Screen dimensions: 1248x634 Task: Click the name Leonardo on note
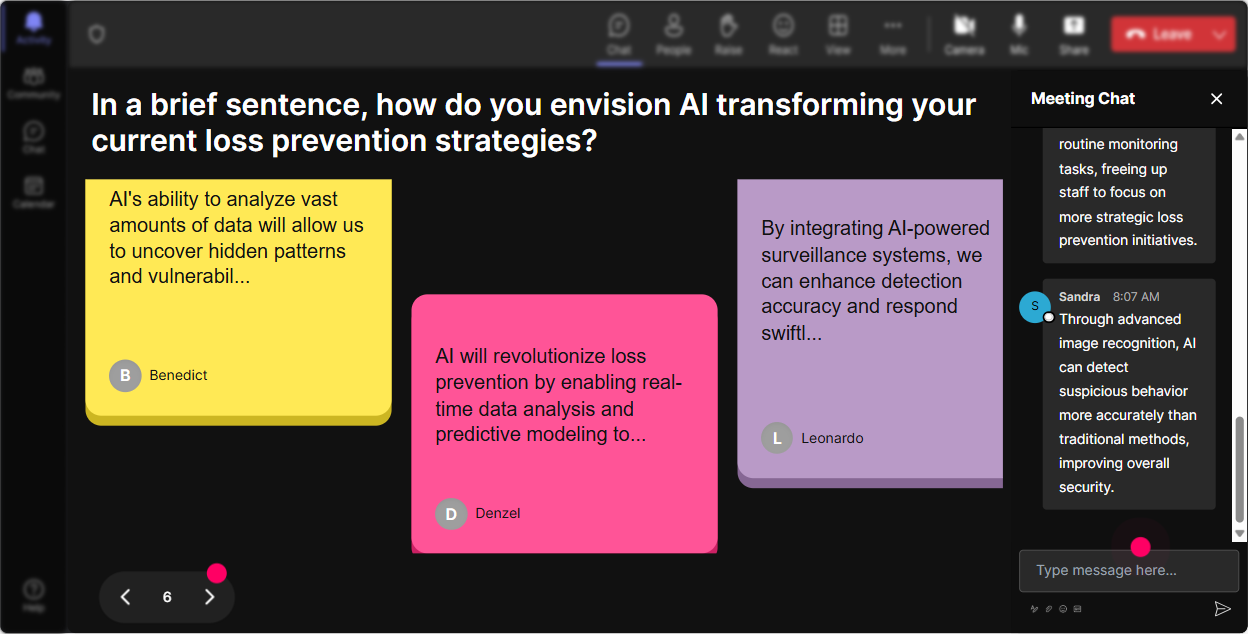coord(832,438)
